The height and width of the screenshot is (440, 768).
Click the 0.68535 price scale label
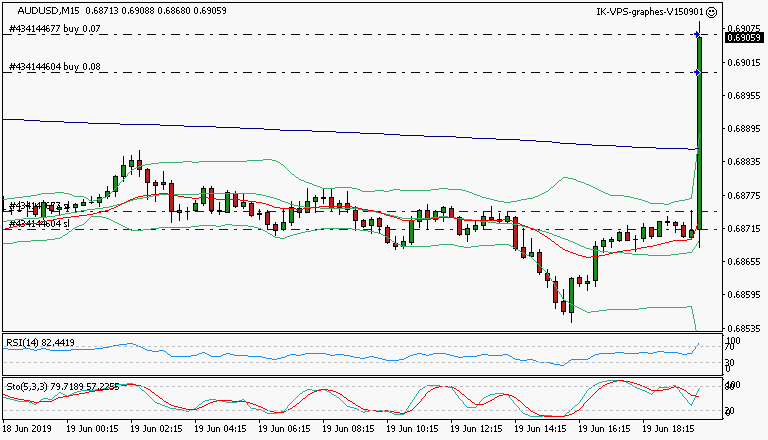point(744,328)
